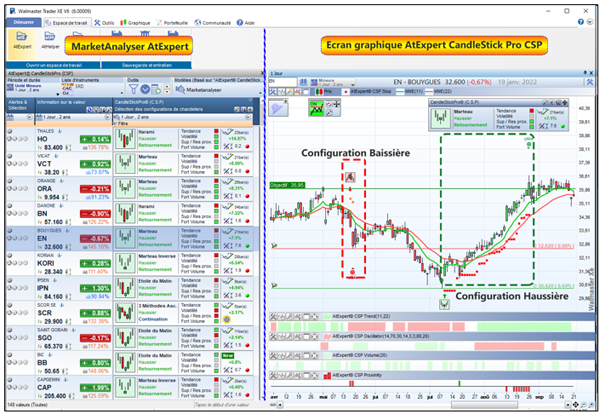Open the Liste d'instruments dropdown arrow
This screenshot has width=600, height=414.
pyautogui.click(x=122, y=93)
